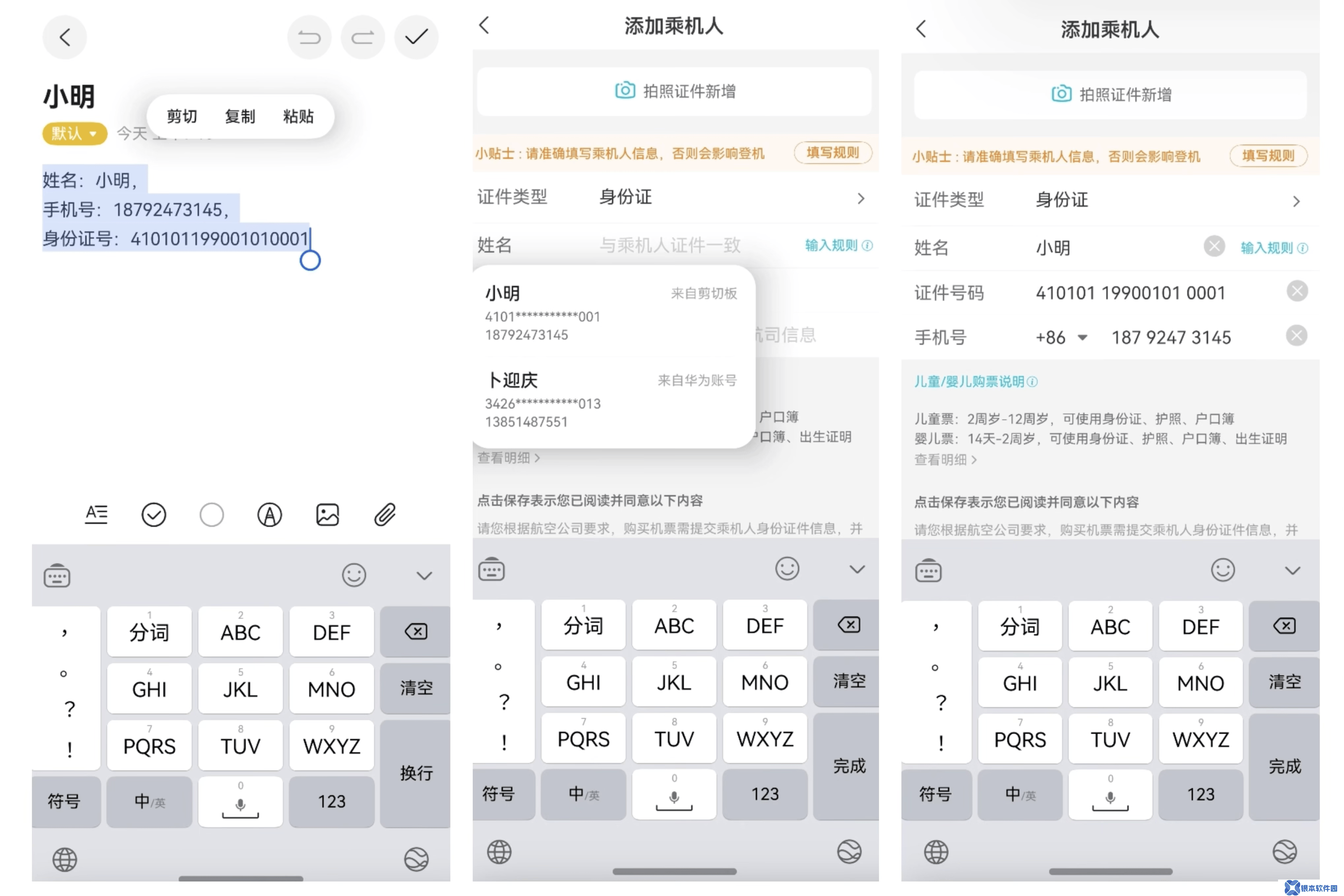Go back from right 添加乘机人 screen
The height and width of the screenshot is (896, 1344).
point(921,29)
